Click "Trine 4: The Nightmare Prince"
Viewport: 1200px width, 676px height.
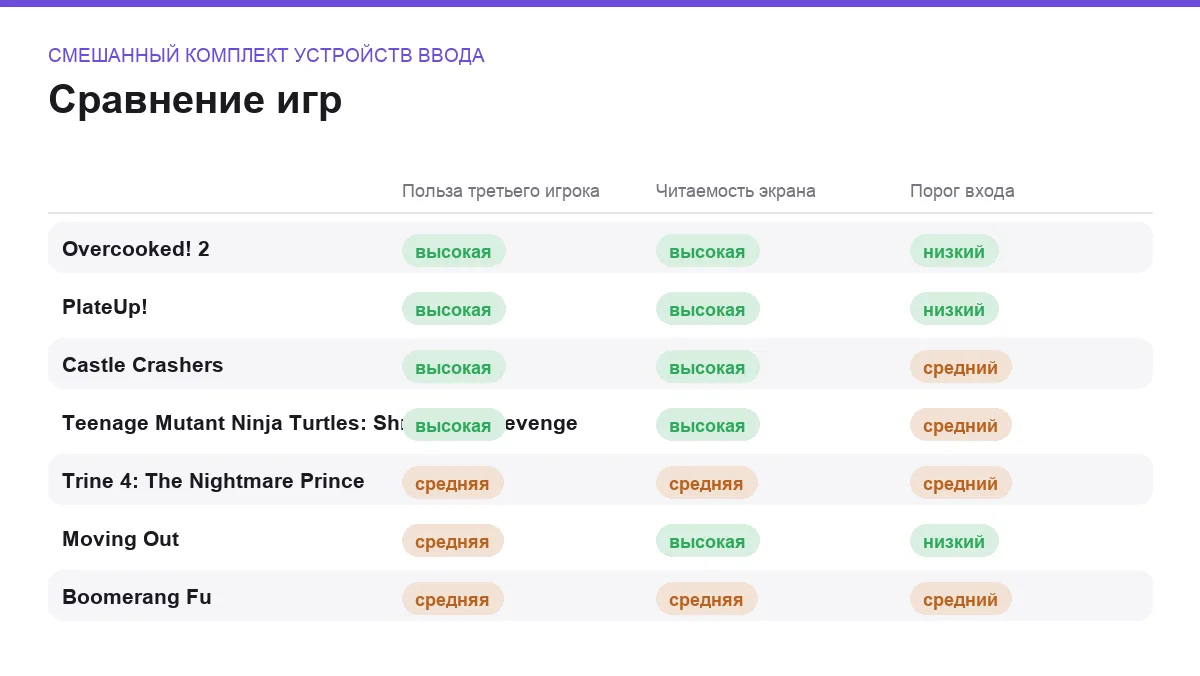(213, 481)
